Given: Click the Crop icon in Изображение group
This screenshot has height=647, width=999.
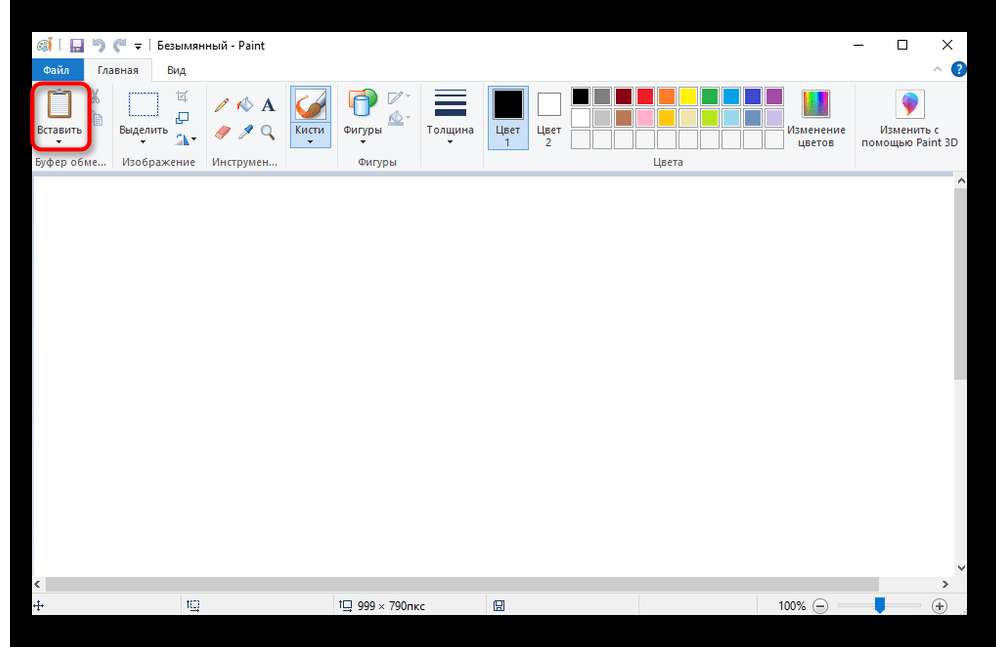Looking at the screenshot, I should [182, 96].
